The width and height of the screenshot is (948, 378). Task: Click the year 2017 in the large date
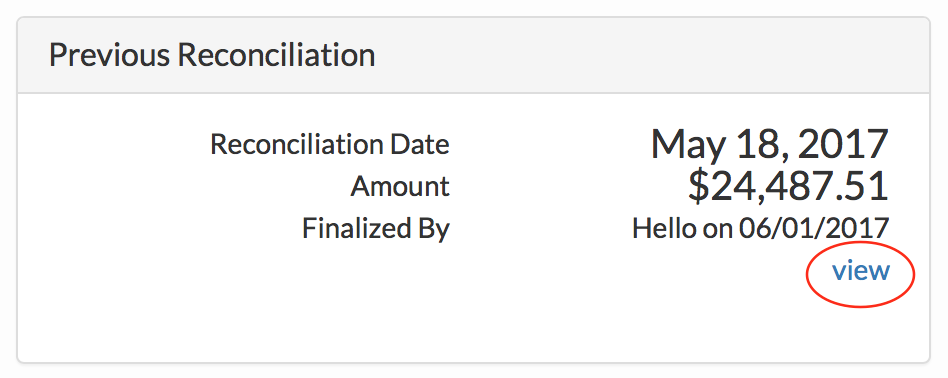click(x=842, y=145)
